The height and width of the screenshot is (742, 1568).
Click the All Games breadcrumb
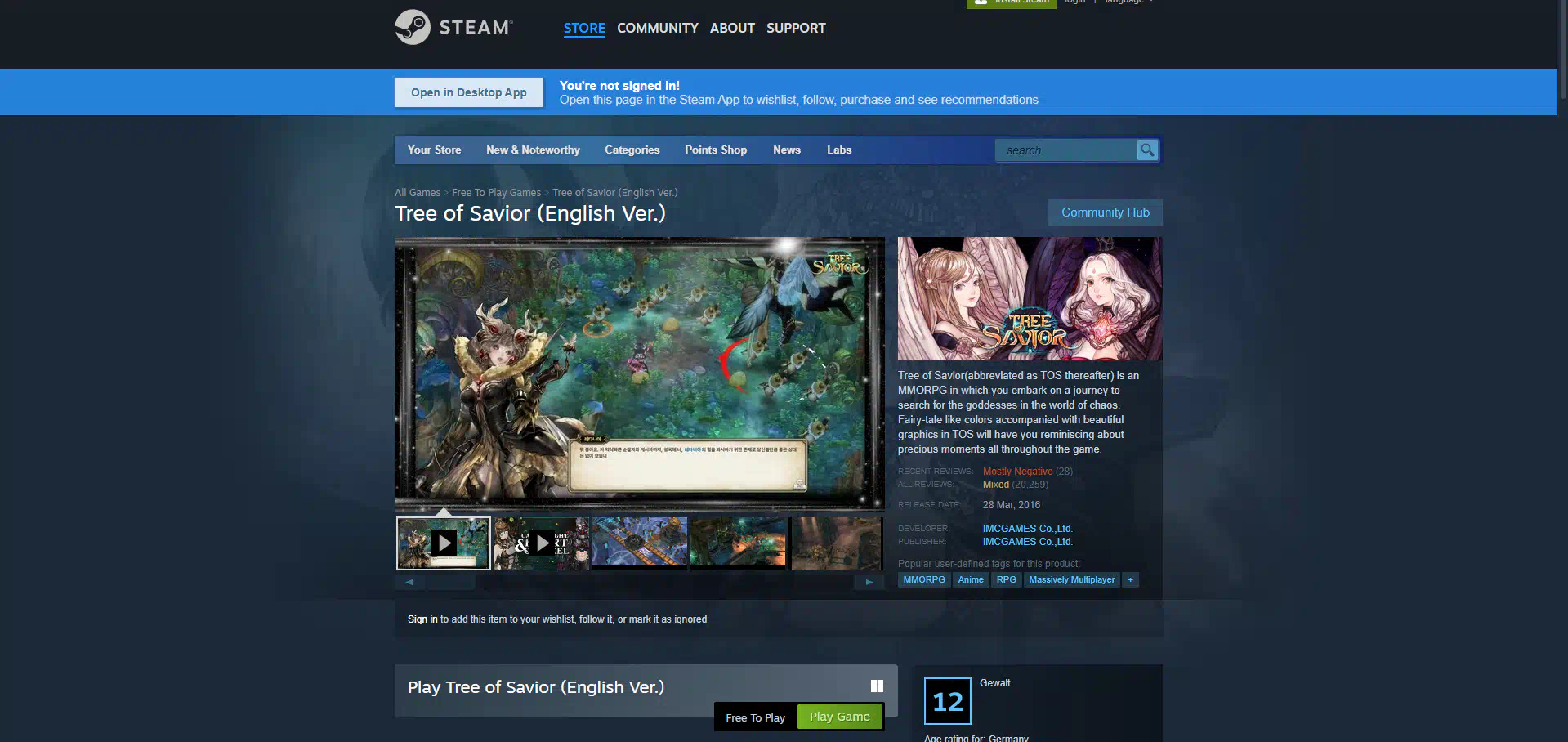pos(418,193)
